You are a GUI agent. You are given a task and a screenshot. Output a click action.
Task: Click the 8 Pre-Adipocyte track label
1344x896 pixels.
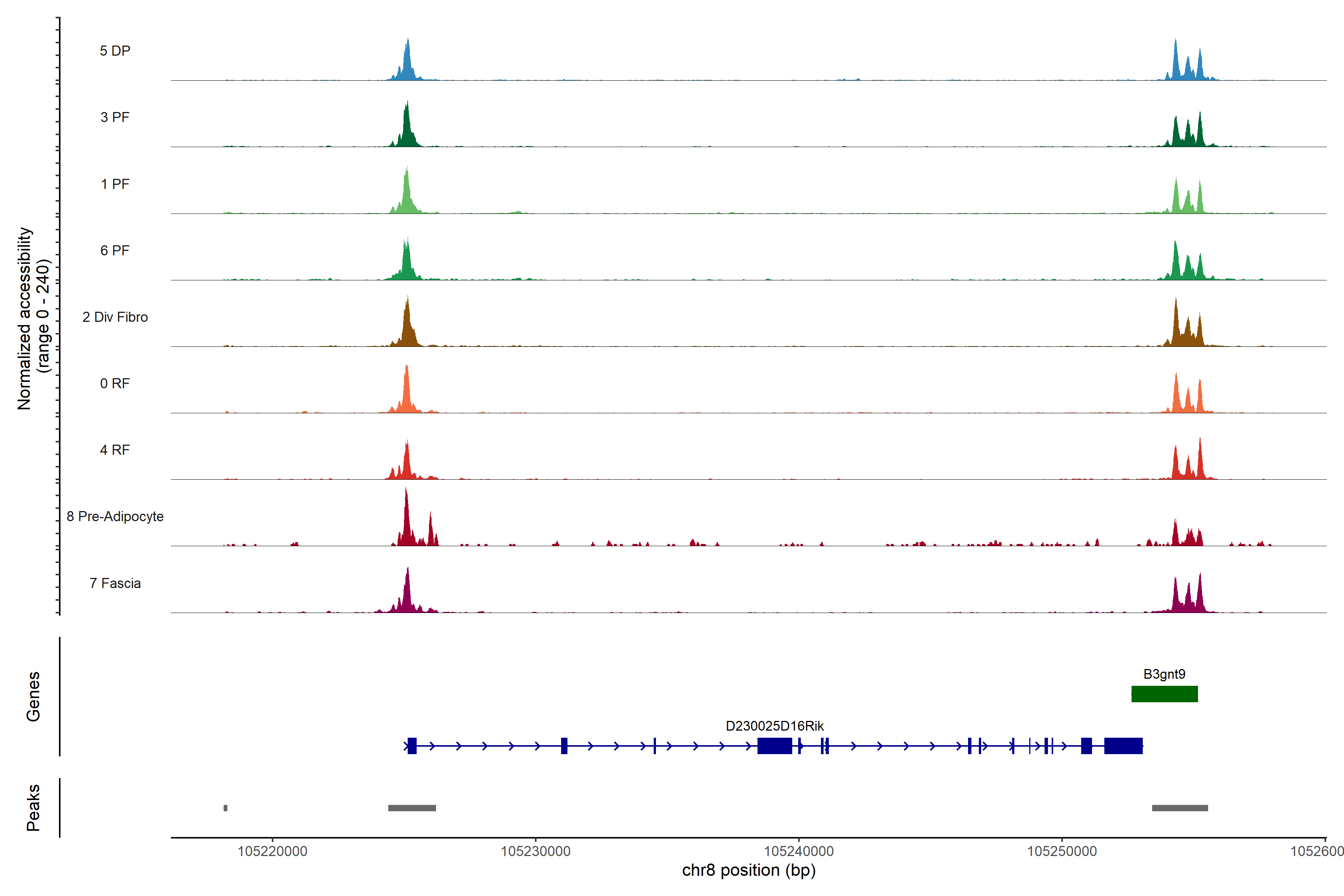click(x=115, y=516)
